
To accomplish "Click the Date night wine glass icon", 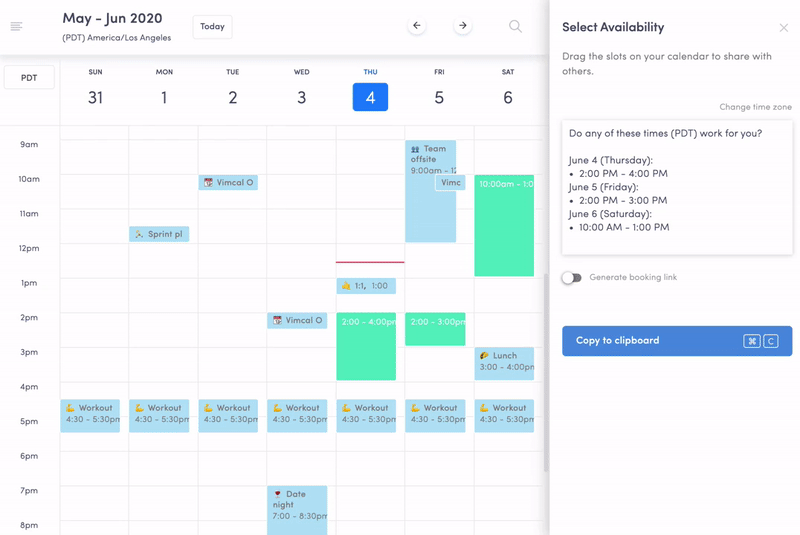I will pyautogui.click(x=278, y=494).
